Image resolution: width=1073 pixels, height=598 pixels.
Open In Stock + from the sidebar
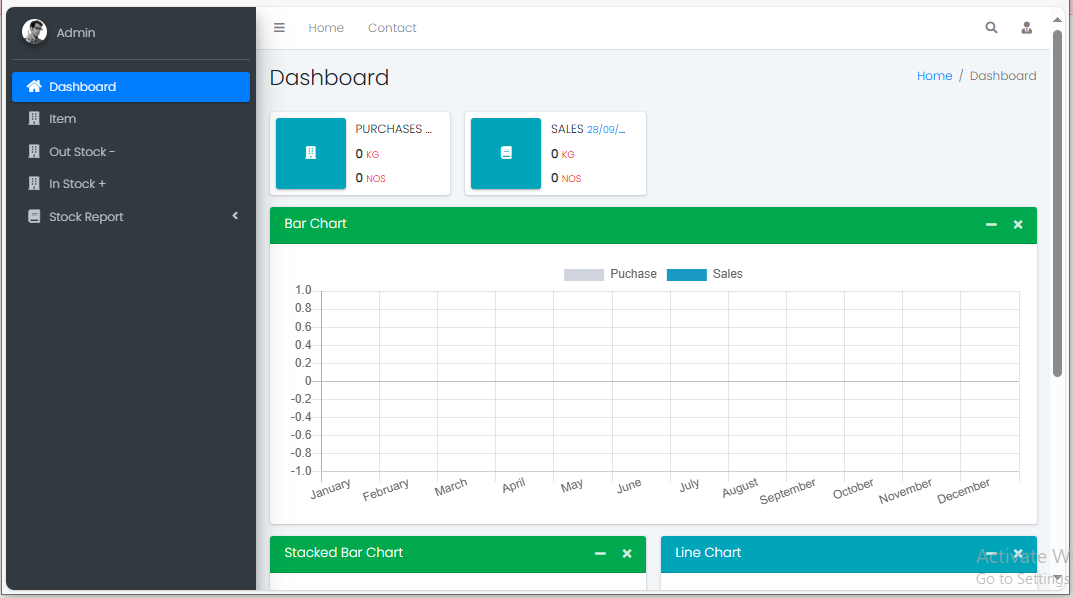coord(77,184)
